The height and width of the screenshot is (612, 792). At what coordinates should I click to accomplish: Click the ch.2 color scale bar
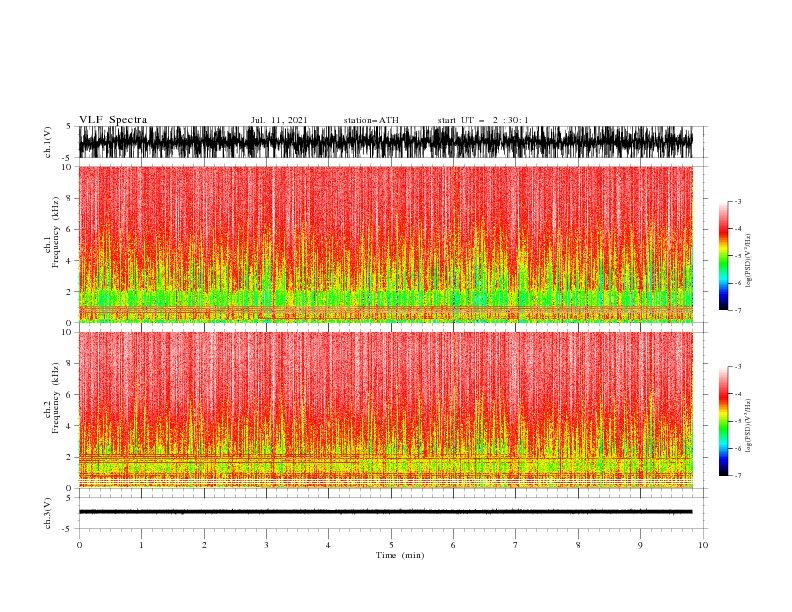click(724, 421)
